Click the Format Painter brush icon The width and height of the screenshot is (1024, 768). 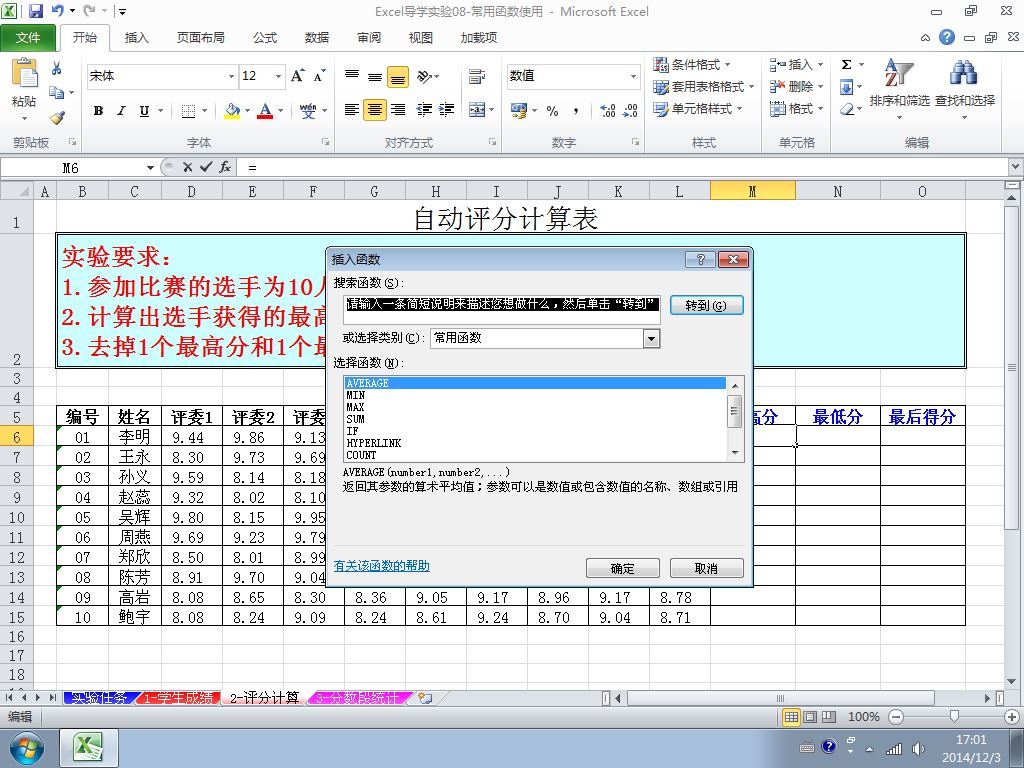tap(57, 118)
